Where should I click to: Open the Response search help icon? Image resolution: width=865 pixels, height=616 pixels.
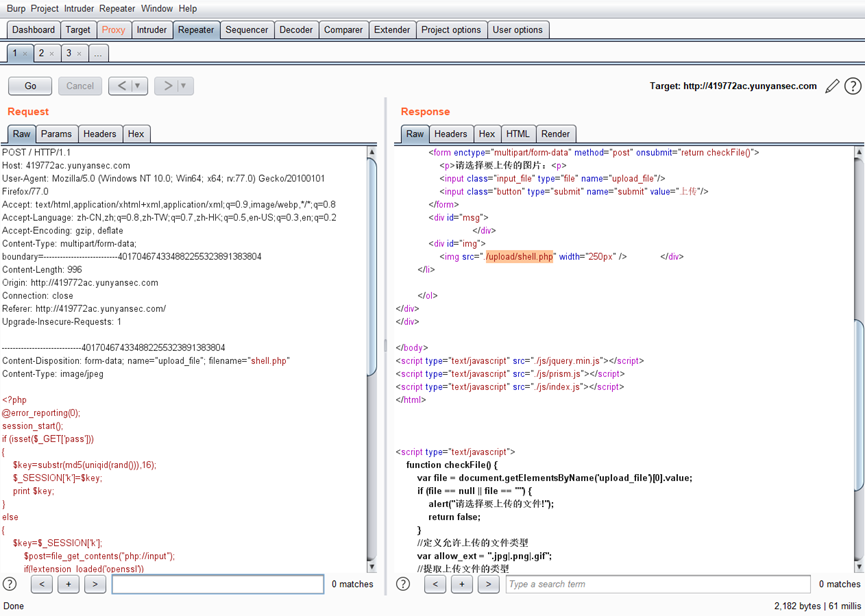click(x=403, y=584)
